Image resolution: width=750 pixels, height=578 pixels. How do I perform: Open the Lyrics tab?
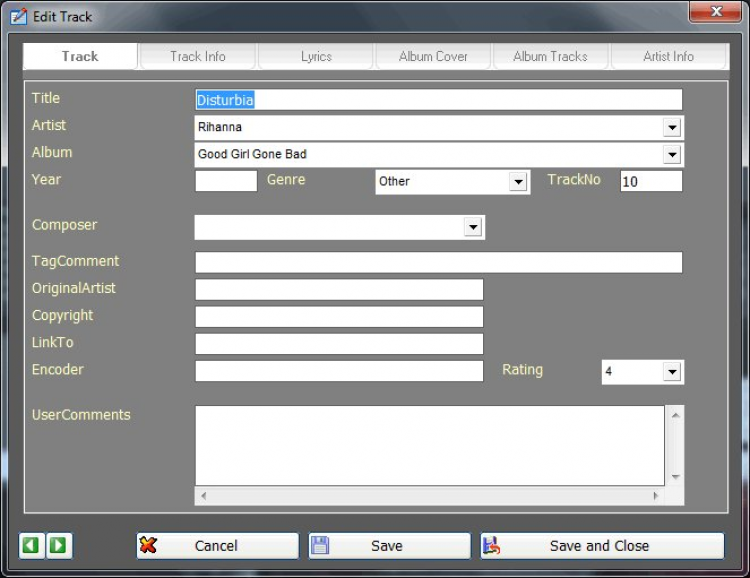(316, 56)
